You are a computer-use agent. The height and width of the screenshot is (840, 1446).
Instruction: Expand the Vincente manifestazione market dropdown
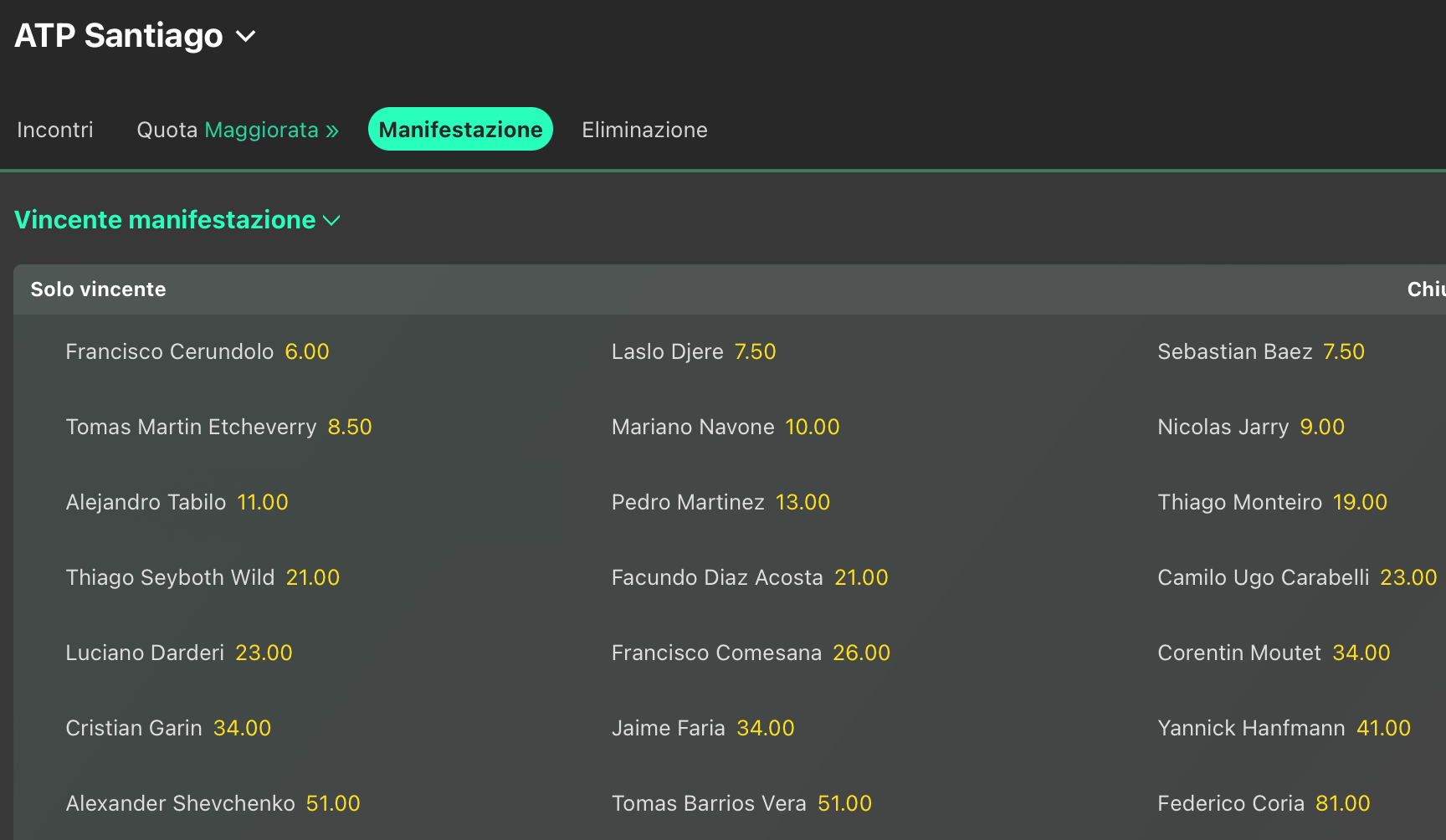coord(332,221)
